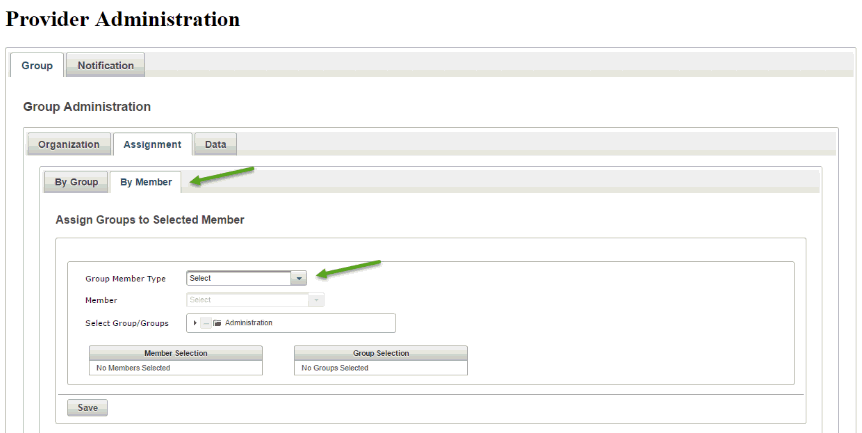Open the Group Member Type dropdown arrow
This screenshot has height=433, width=862.
(x=298, y=278)
